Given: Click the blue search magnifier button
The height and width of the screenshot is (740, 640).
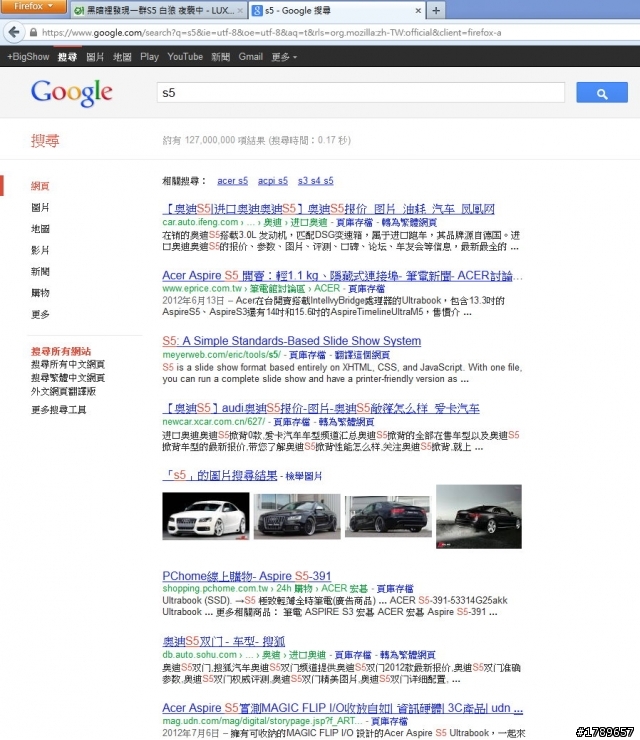Looking at the screenshot, I should click(602, 92).
